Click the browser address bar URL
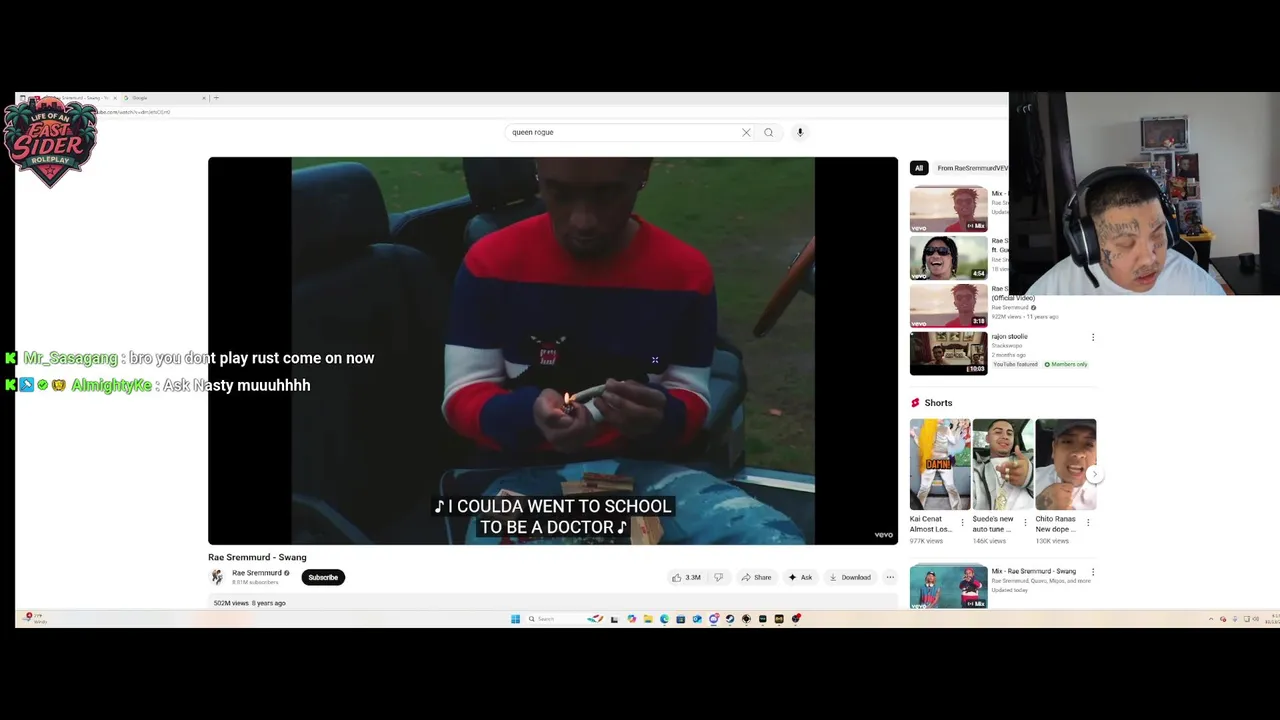Viewport: 1280px width, 720px height. [135, 112]
